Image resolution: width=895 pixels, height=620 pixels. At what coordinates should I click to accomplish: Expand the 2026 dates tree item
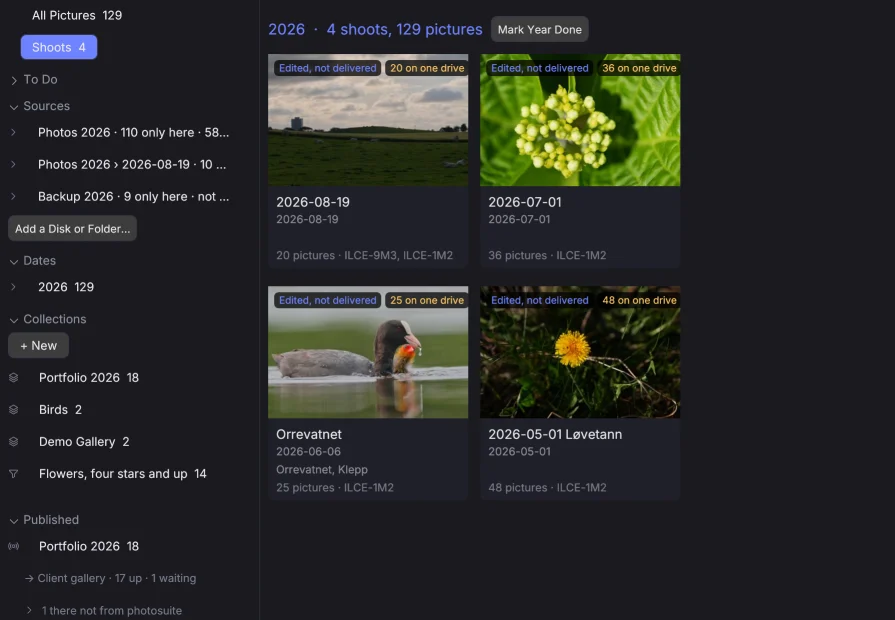click(x=13, y=287)
